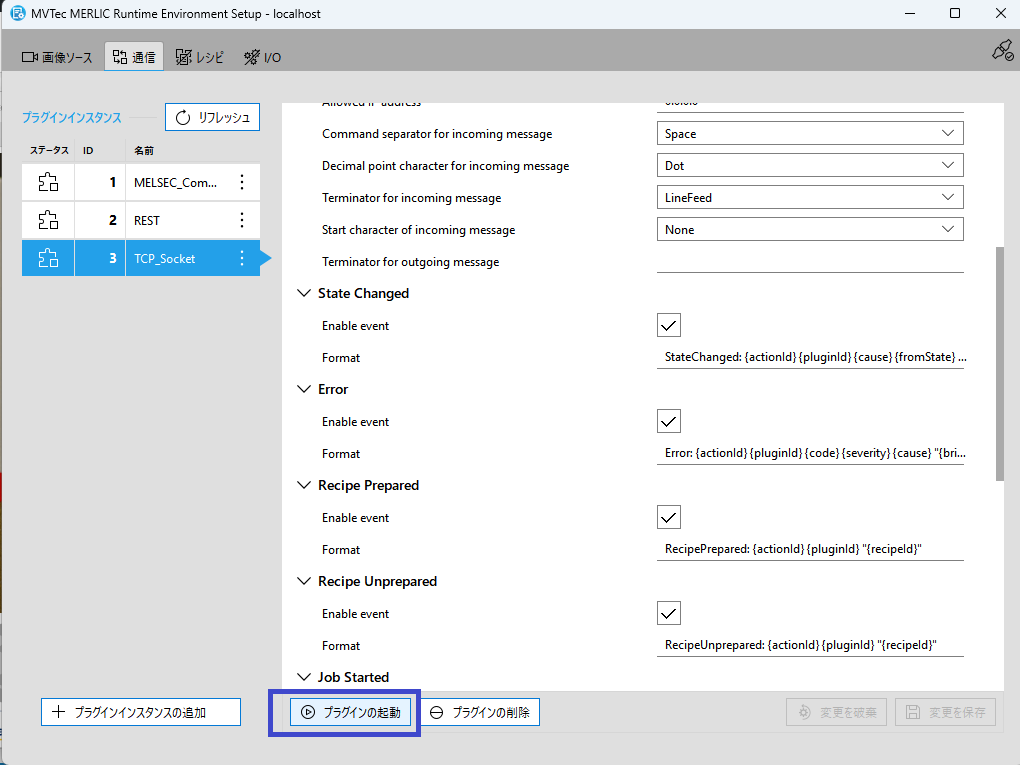Screen dimensions: 1020x765
Task: Open the three-dot menu for TCP_Socket row
Action: tap(242, 258)
